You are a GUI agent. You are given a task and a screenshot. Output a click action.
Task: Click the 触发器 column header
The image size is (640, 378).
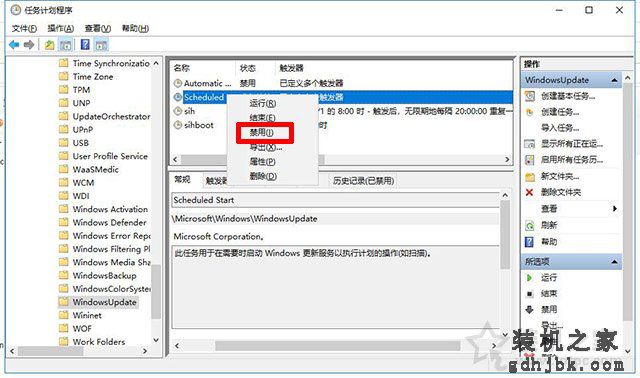[x=291, y=68]
